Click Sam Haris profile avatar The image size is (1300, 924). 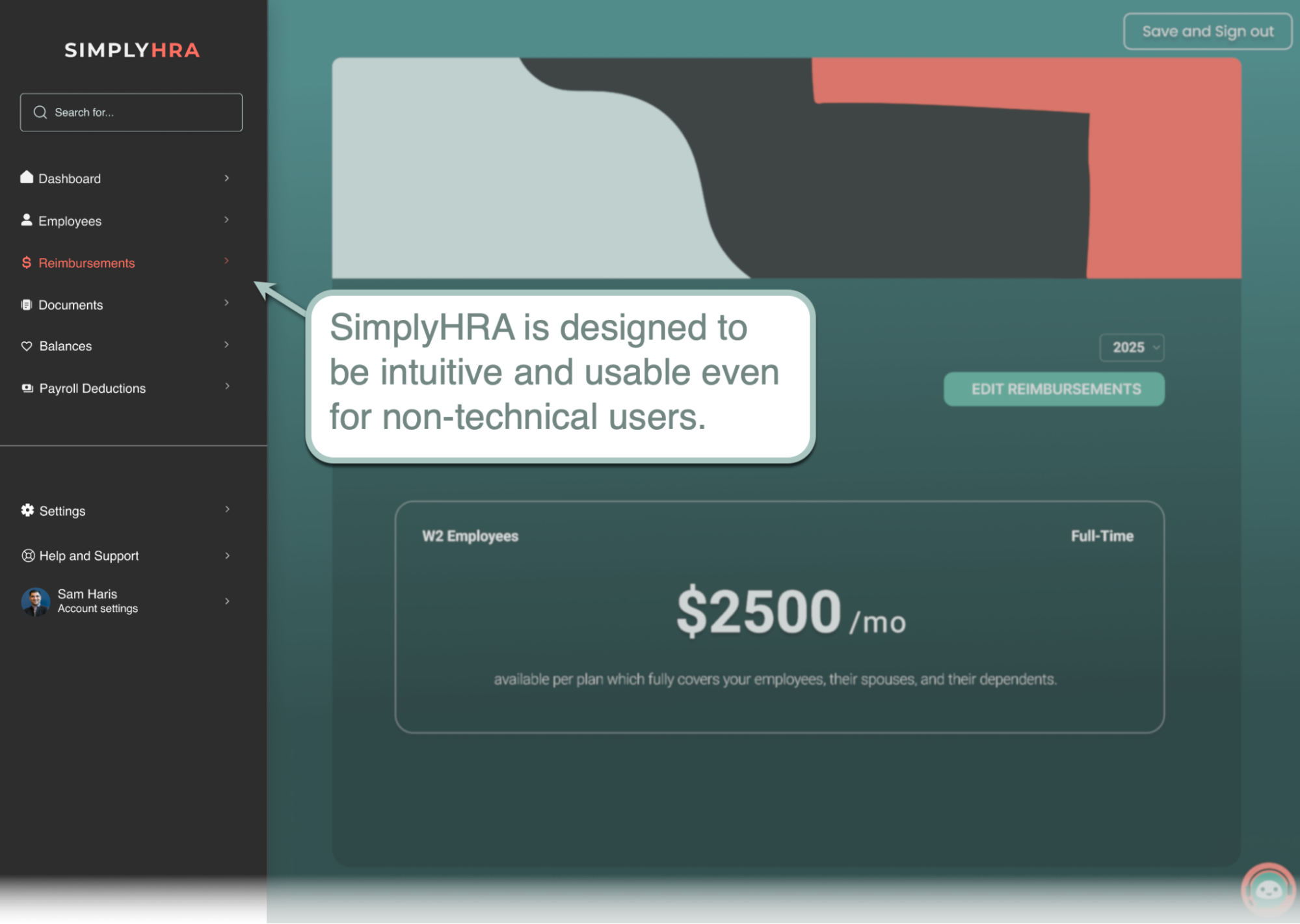[36, 601]
